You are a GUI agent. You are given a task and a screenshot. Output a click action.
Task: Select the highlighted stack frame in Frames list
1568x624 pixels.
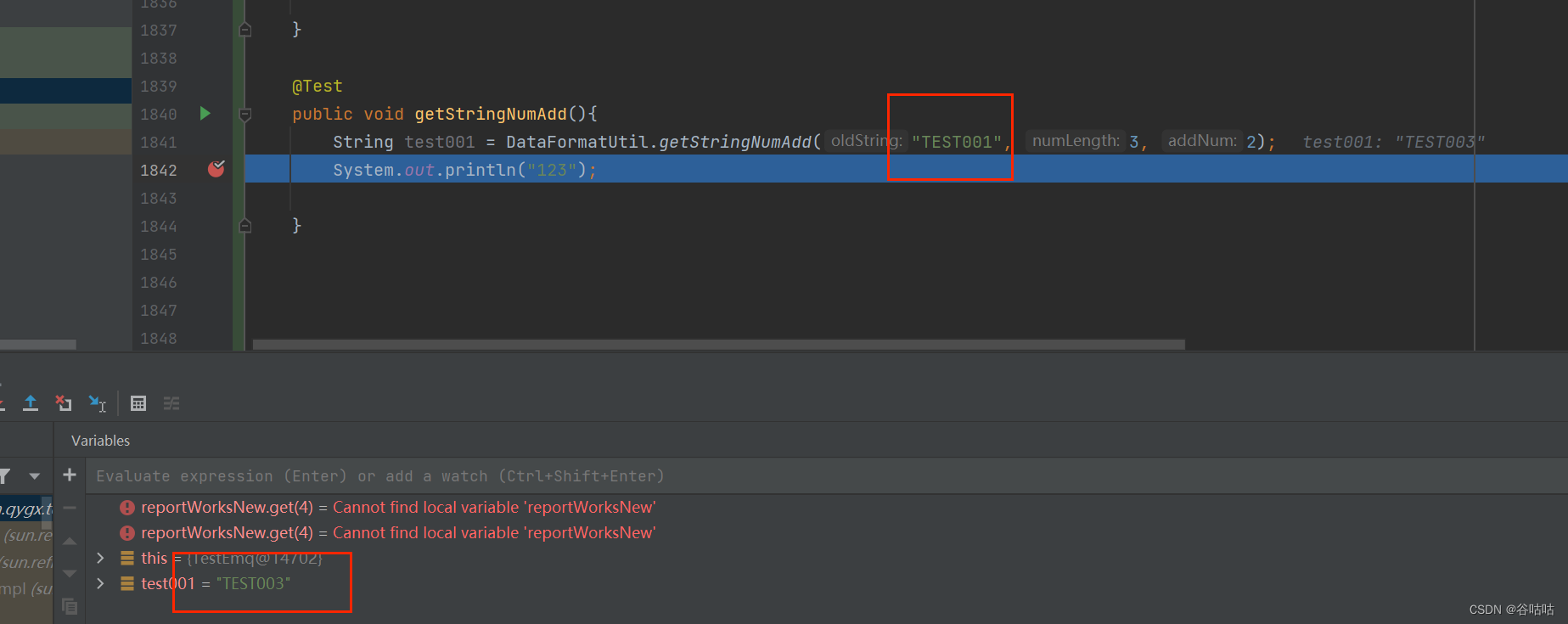pyautogui.click(x=26, y=509)
